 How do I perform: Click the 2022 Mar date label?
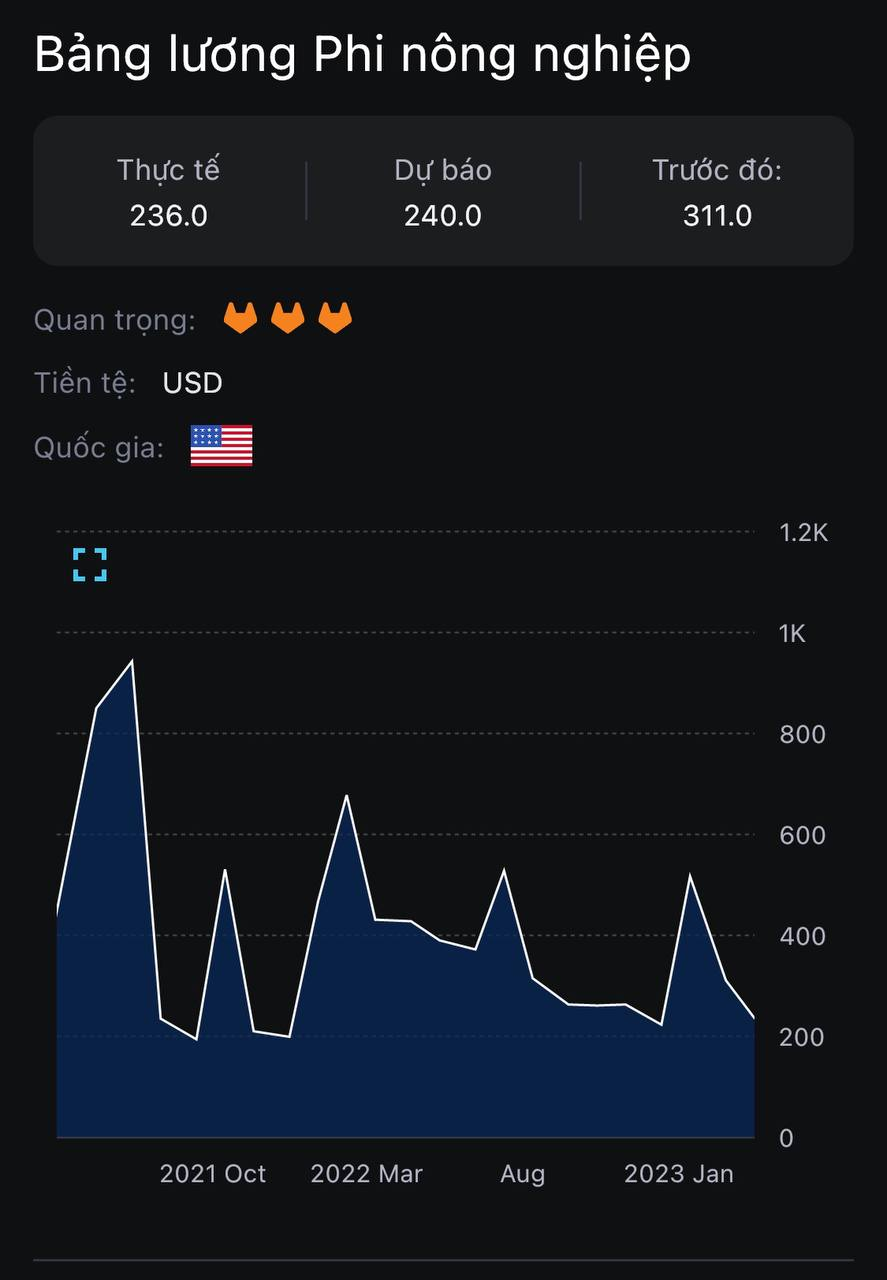(367, 1174)
